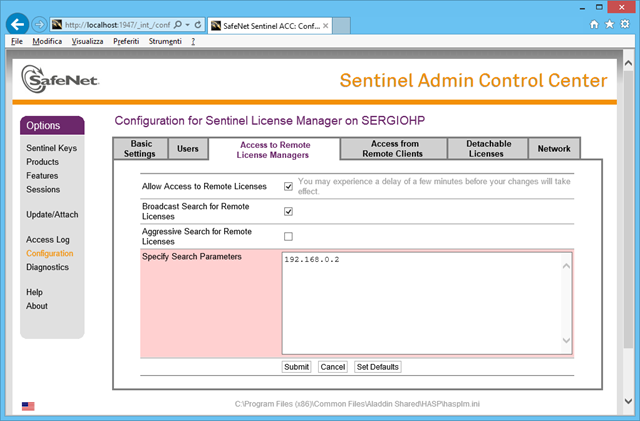Click the SafeNet logo
The image size is (640, 421).
pos(60,79)
